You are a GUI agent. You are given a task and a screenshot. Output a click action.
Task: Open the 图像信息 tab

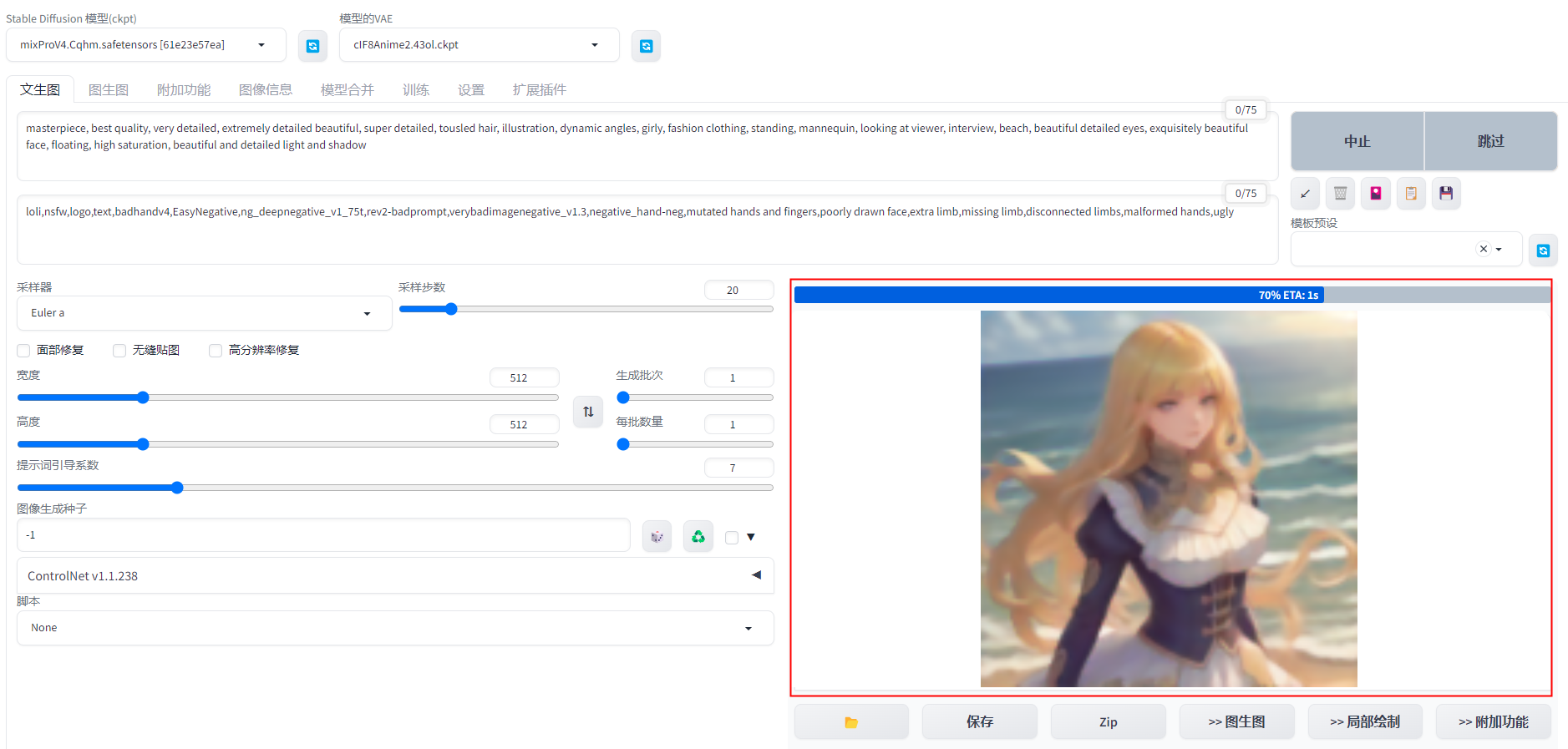point(266,89)
